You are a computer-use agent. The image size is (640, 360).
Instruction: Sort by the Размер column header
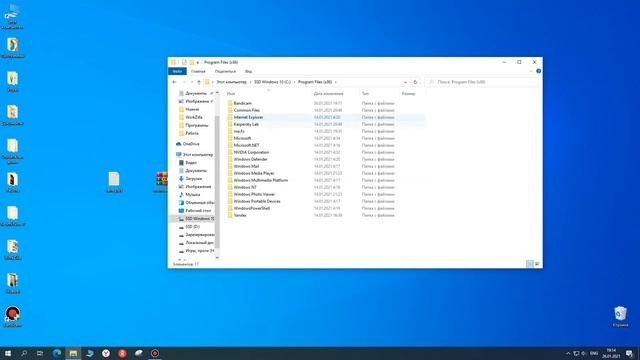409,94
